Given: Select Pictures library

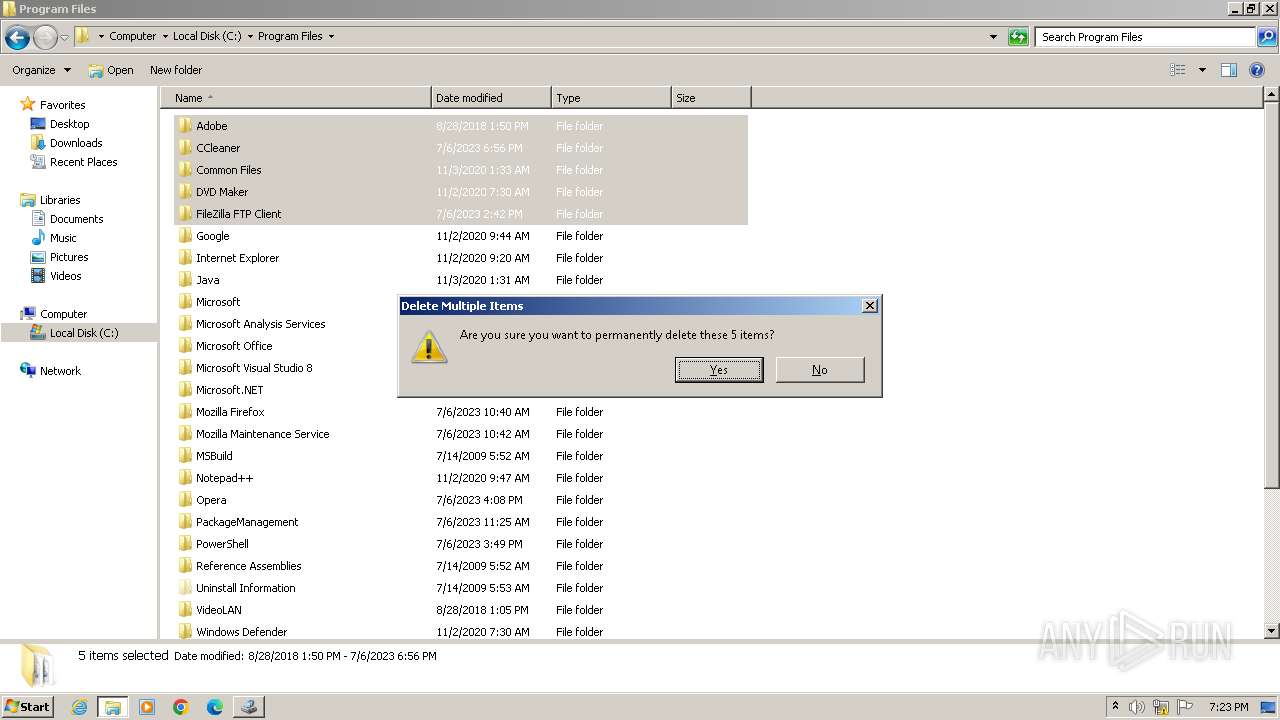Looking at the screenshot, I should click(x=69, y=257).
